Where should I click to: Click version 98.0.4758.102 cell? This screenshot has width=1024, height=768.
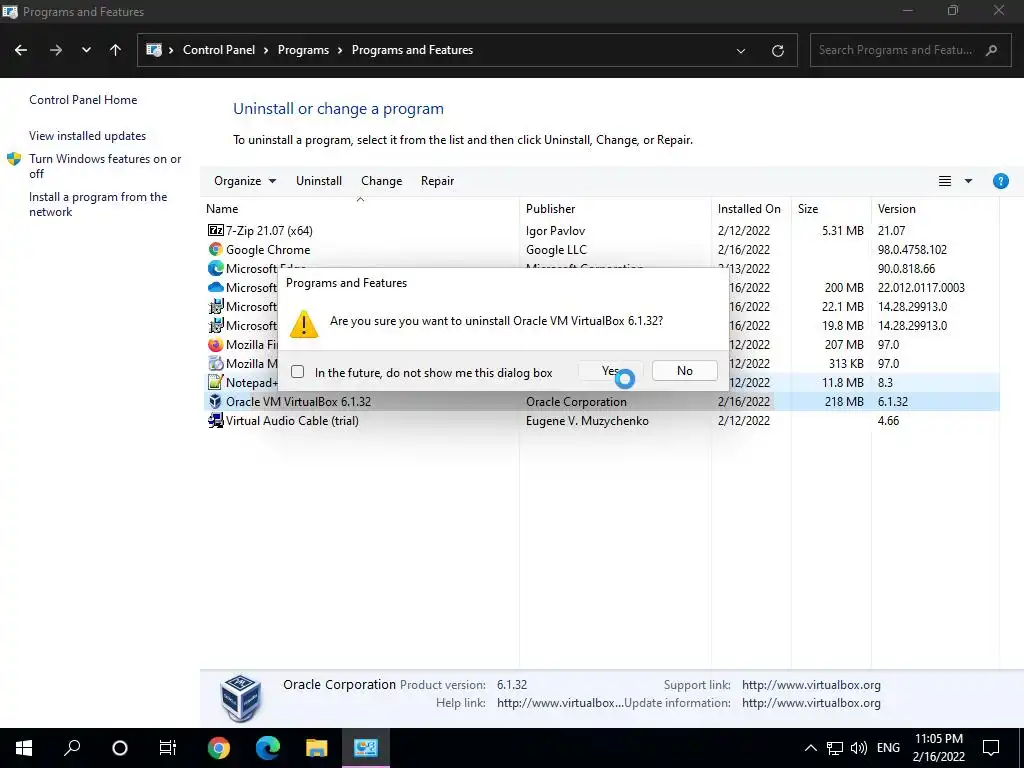tap(912, 249)
